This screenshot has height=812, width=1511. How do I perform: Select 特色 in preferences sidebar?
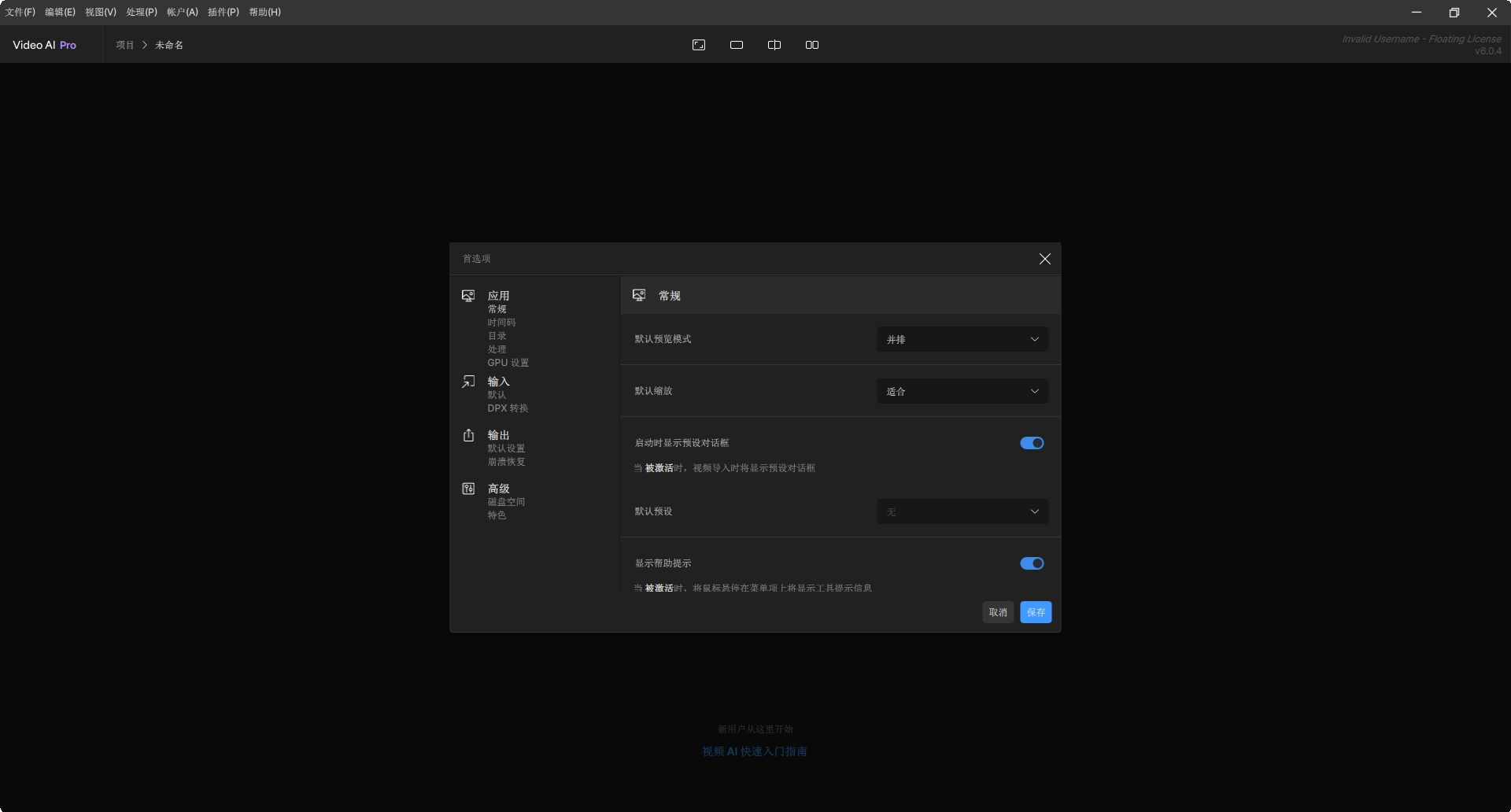pyautogui.click(x=497, y=515)
